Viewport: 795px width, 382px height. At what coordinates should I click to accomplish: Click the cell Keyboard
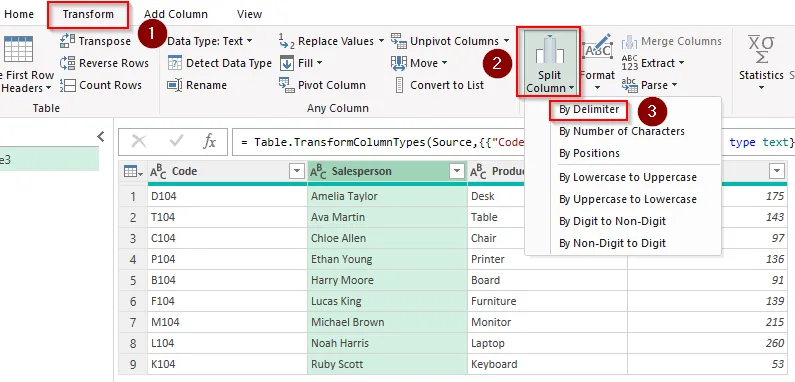(547, 364)
